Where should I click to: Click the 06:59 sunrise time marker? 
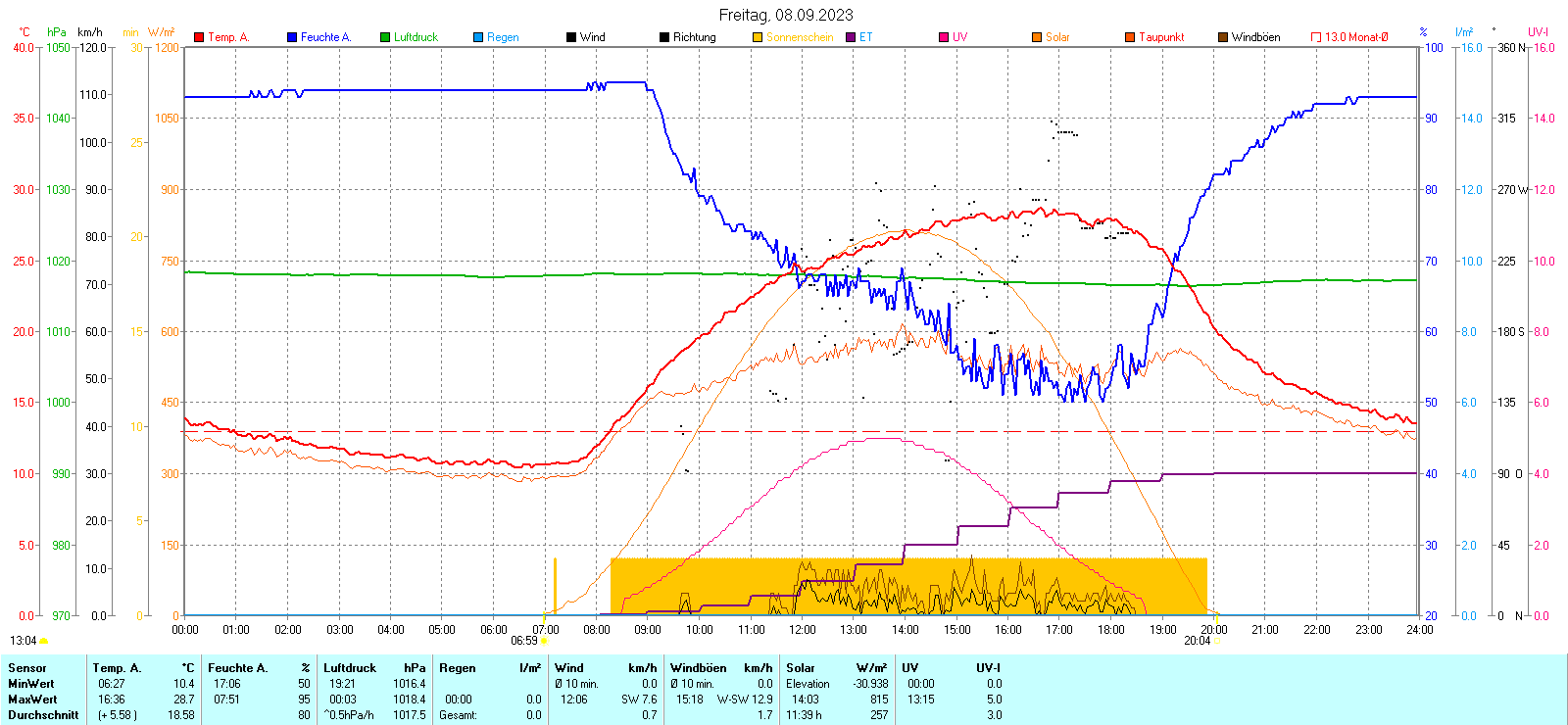pos(524,641)
